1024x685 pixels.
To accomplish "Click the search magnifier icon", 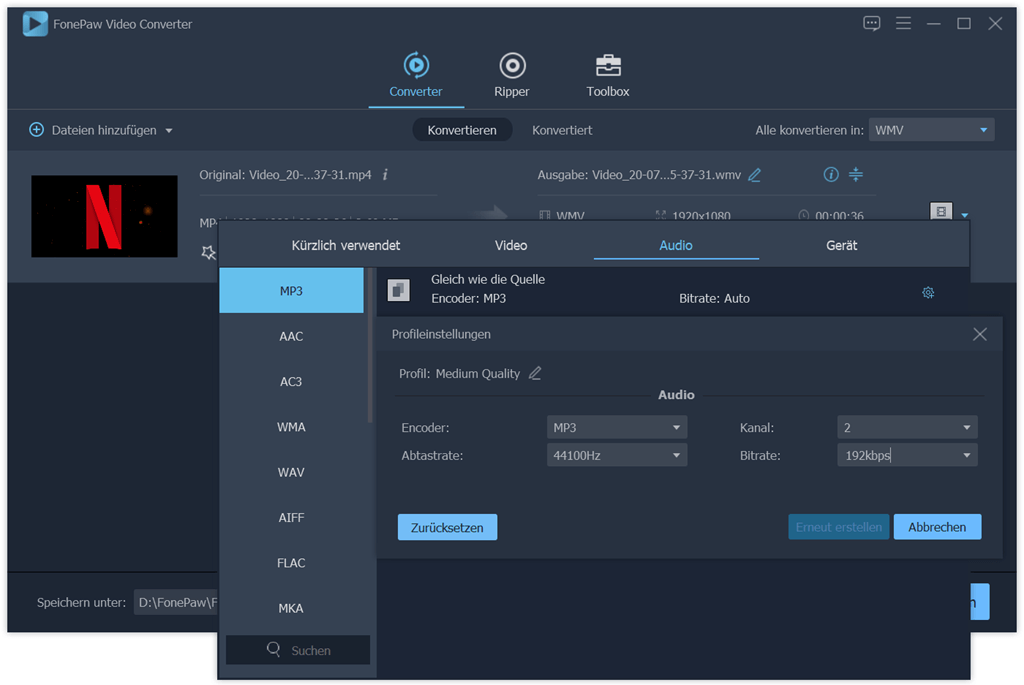I will [274, 649].
